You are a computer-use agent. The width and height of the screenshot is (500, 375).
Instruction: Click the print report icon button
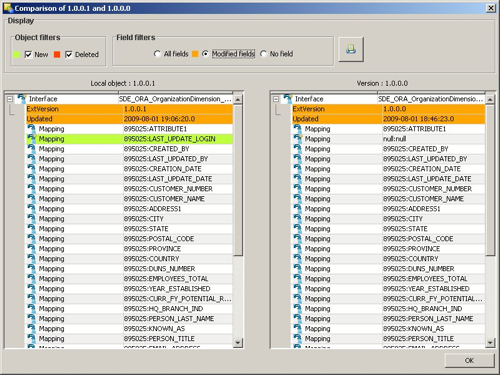coord(351,49)
